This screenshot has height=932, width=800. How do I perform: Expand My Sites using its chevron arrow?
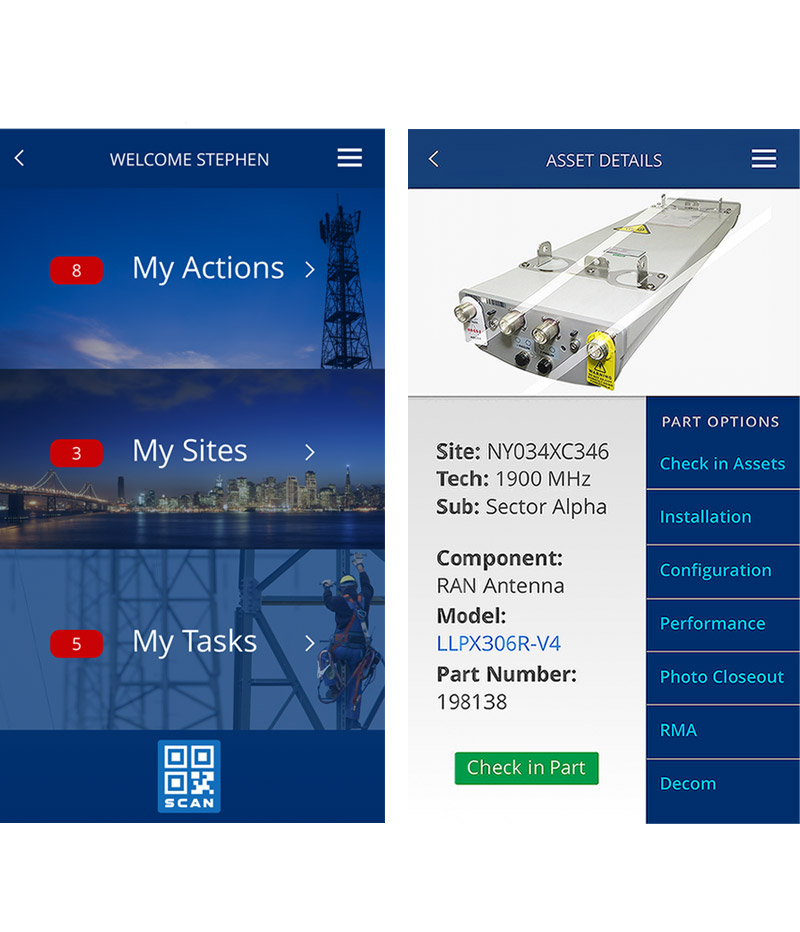(310, 452)
